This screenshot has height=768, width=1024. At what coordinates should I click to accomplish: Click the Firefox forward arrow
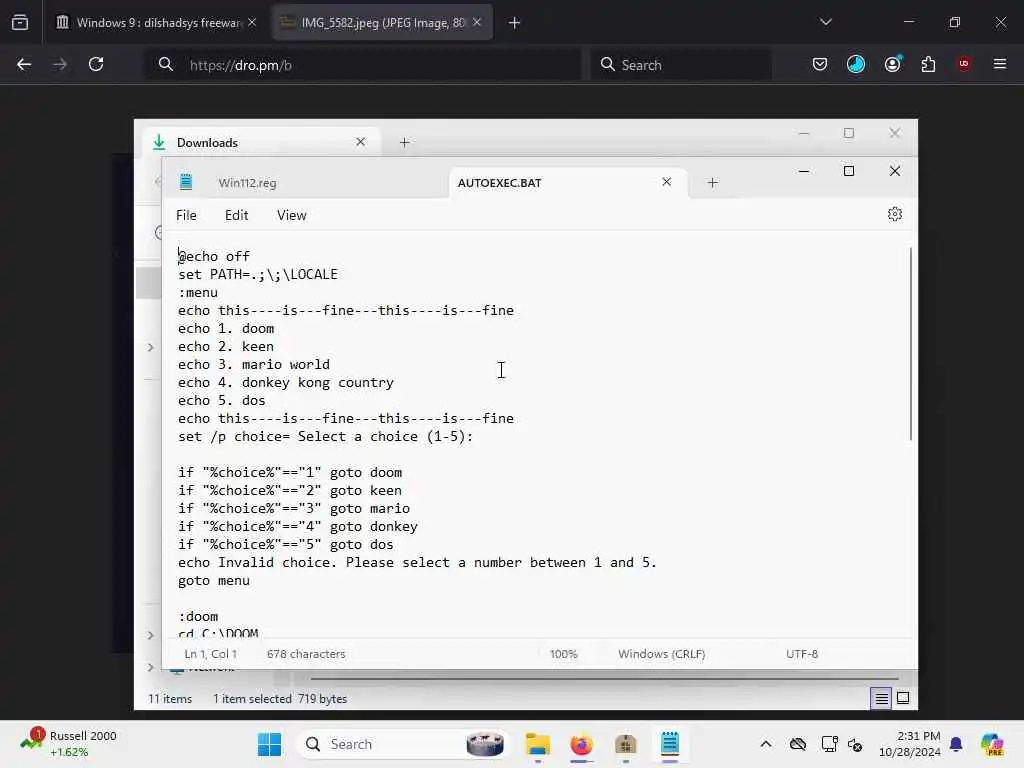tap(60, 64)
